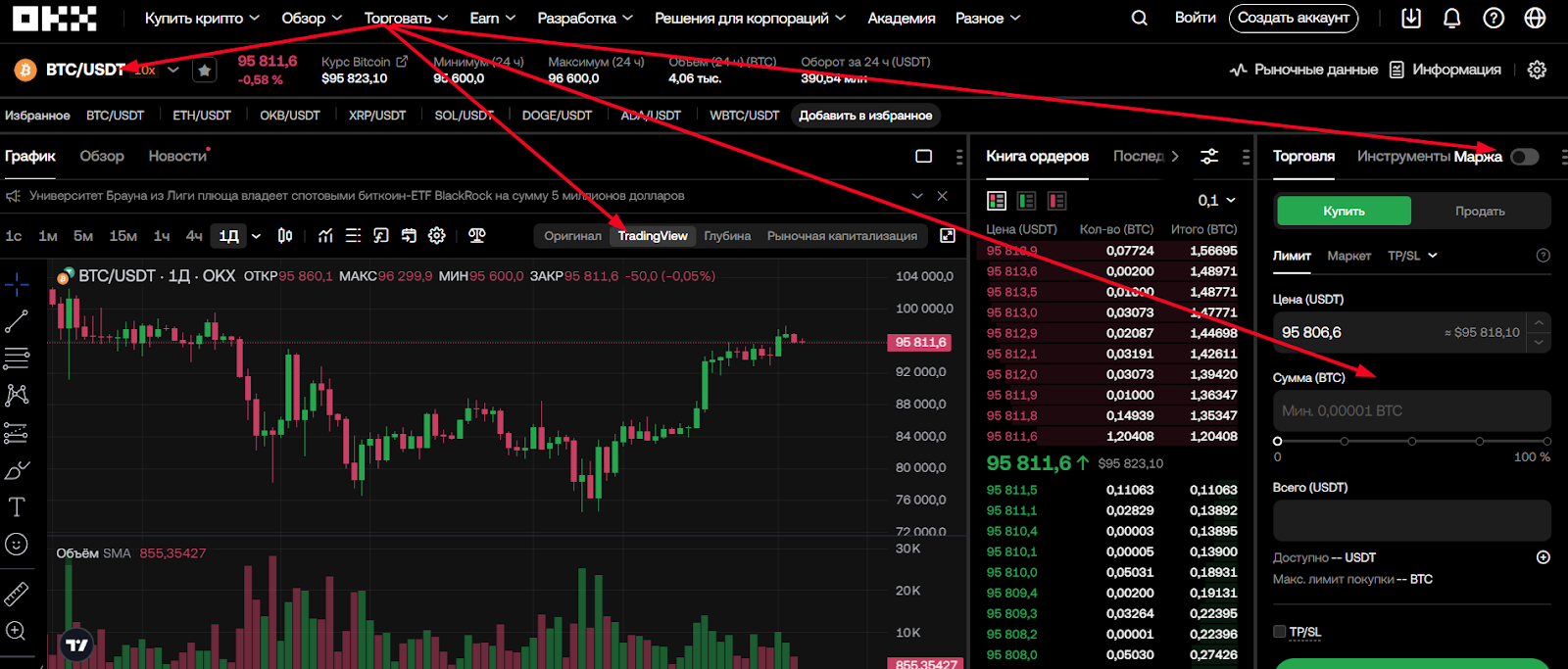Open the search magnifier icon
This screenshot has width=1568, height=669.
tap(1139, 18)
